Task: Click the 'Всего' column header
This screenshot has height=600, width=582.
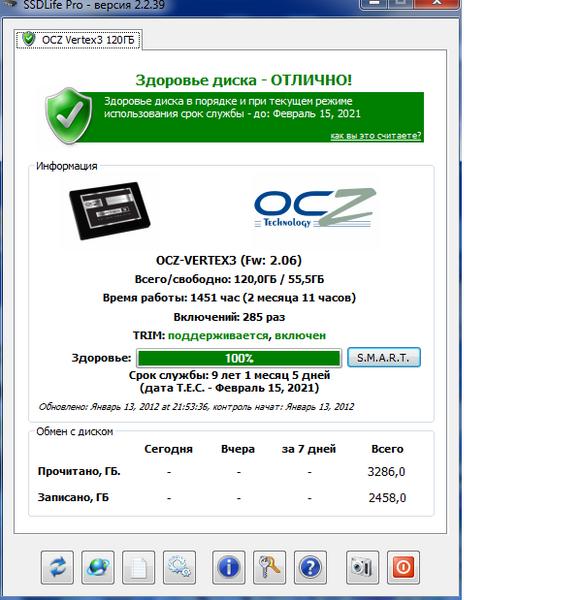Action: (x=387, y=449)
